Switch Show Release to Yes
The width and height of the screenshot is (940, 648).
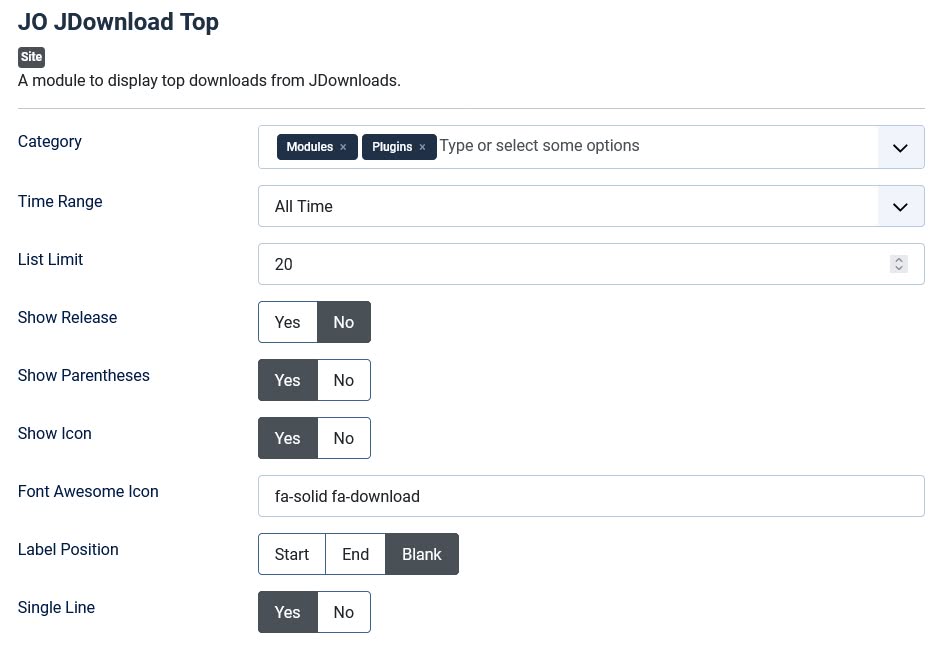[x=287, y=322]
